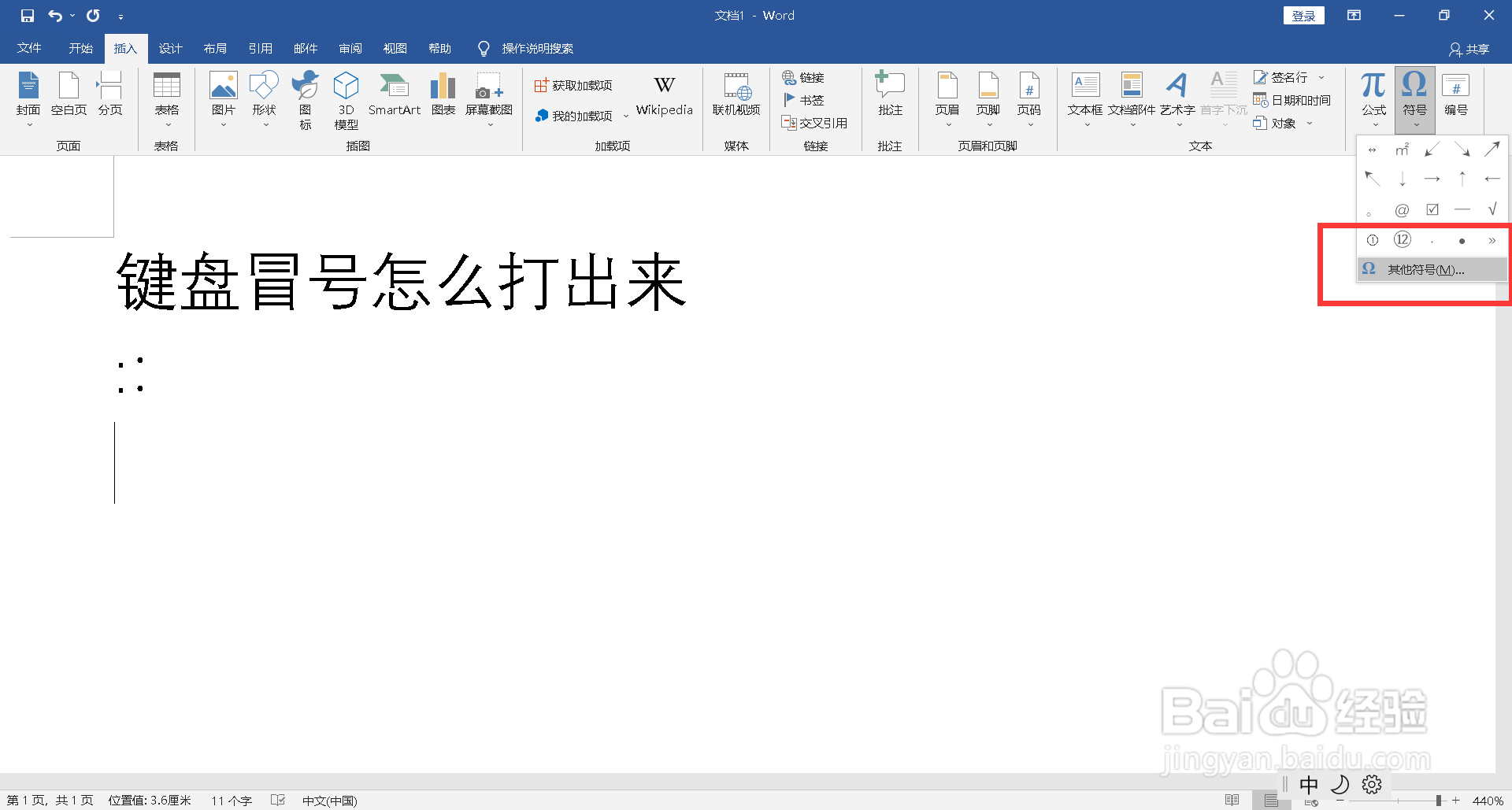Expand the 页码 page number dropdown
This screenshot has height=810, width=1512.
tap(1029, 124)
